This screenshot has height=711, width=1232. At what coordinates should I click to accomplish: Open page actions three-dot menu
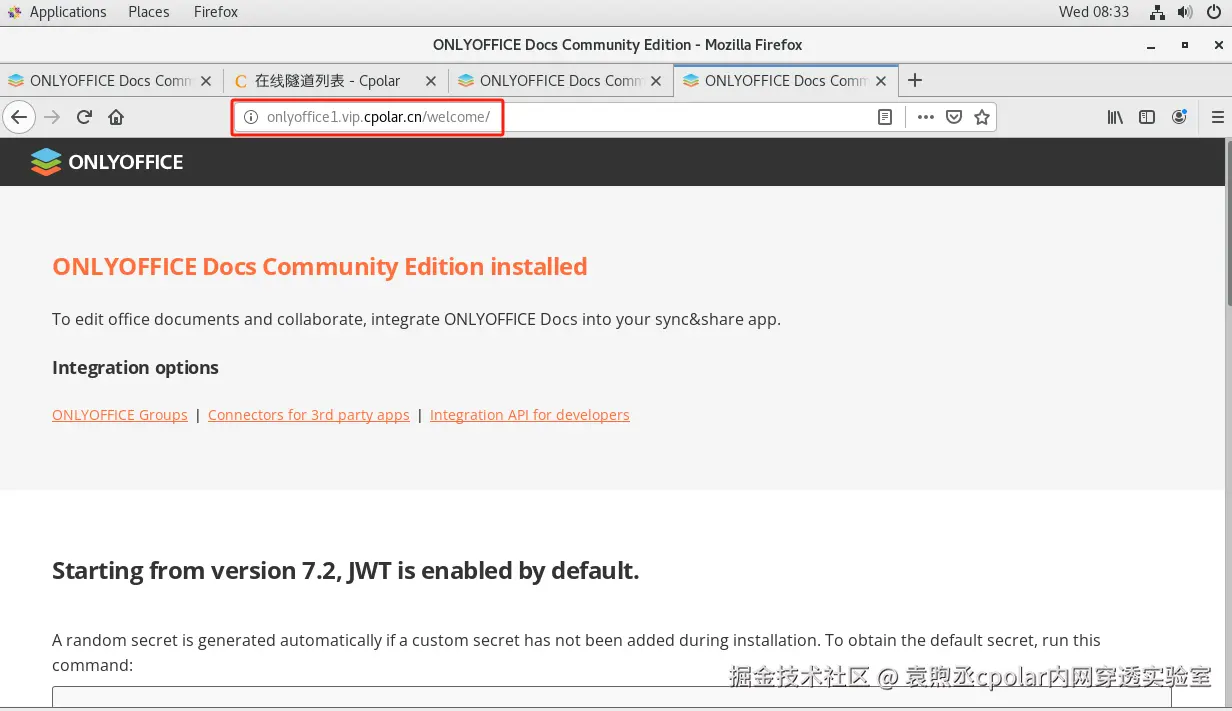(926, 117)
